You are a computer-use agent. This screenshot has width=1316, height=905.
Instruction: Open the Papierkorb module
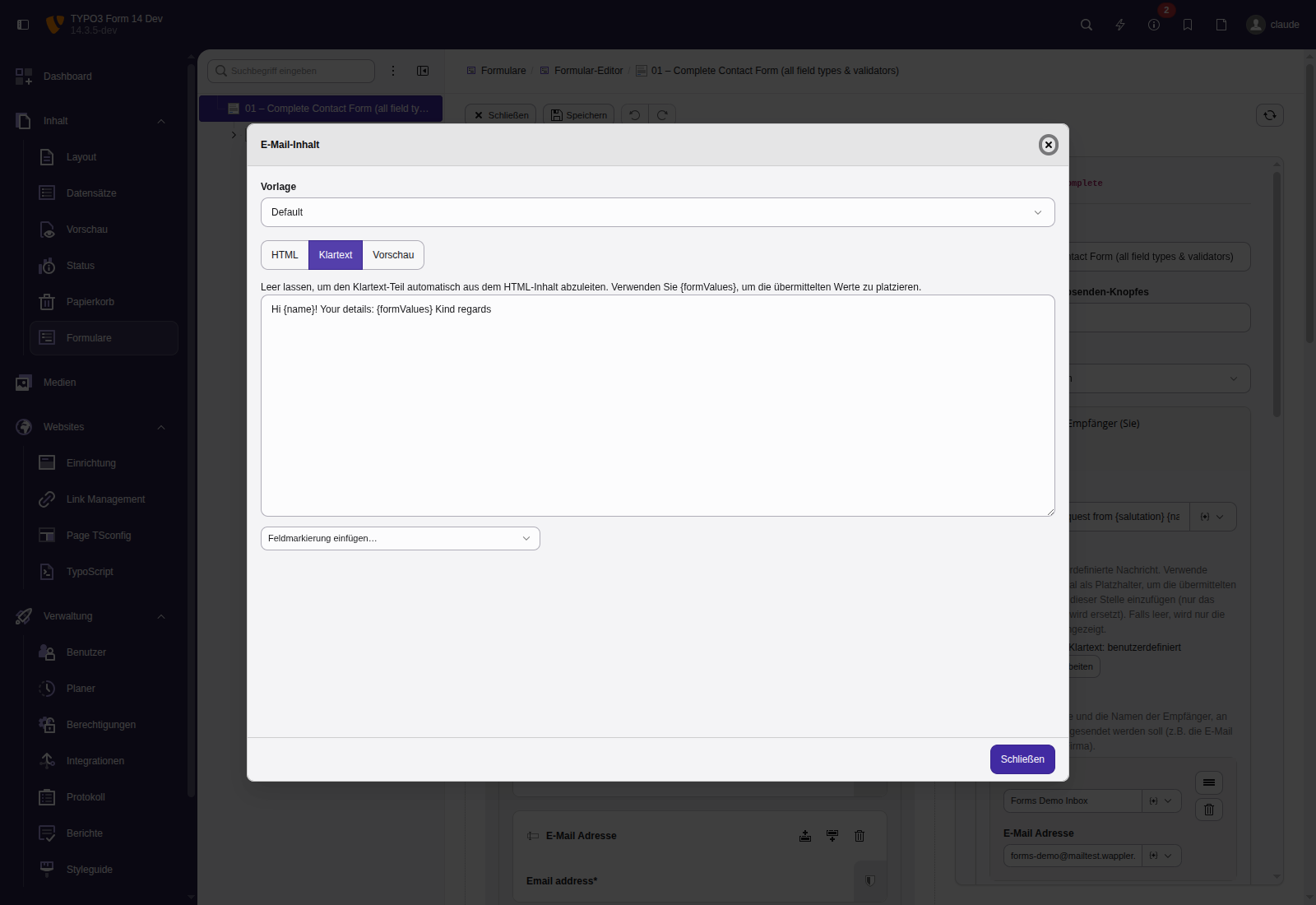[104, 302]
